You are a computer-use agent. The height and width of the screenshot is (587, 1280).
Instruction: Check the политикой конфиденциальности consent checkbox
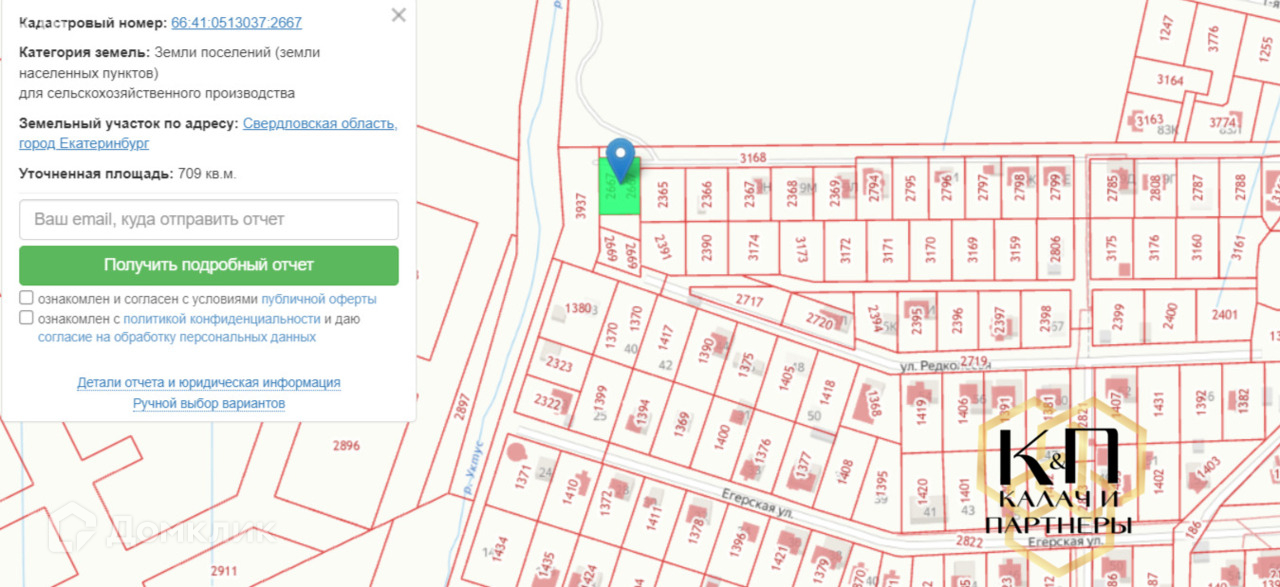(x=26, y=318)
